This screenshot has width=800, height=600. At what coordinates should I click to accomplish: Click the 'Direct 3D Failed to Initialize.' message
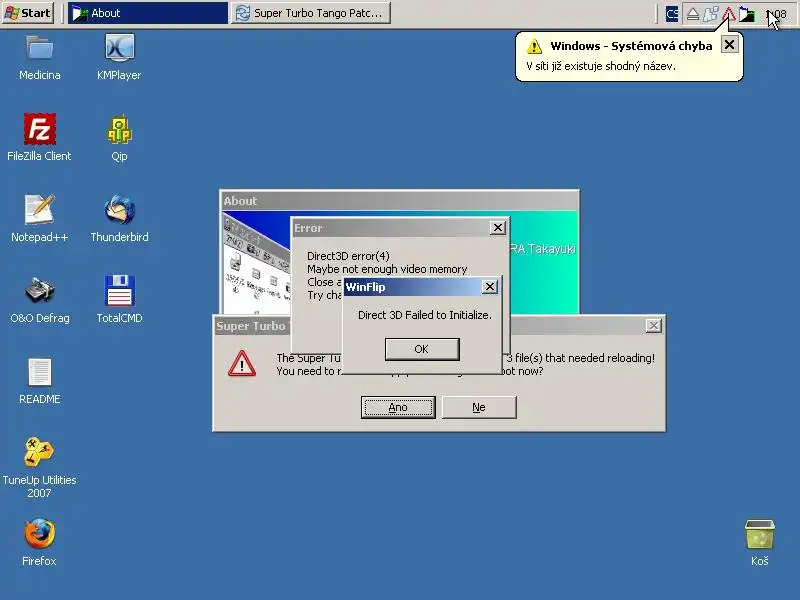click(x=424, y=315)
